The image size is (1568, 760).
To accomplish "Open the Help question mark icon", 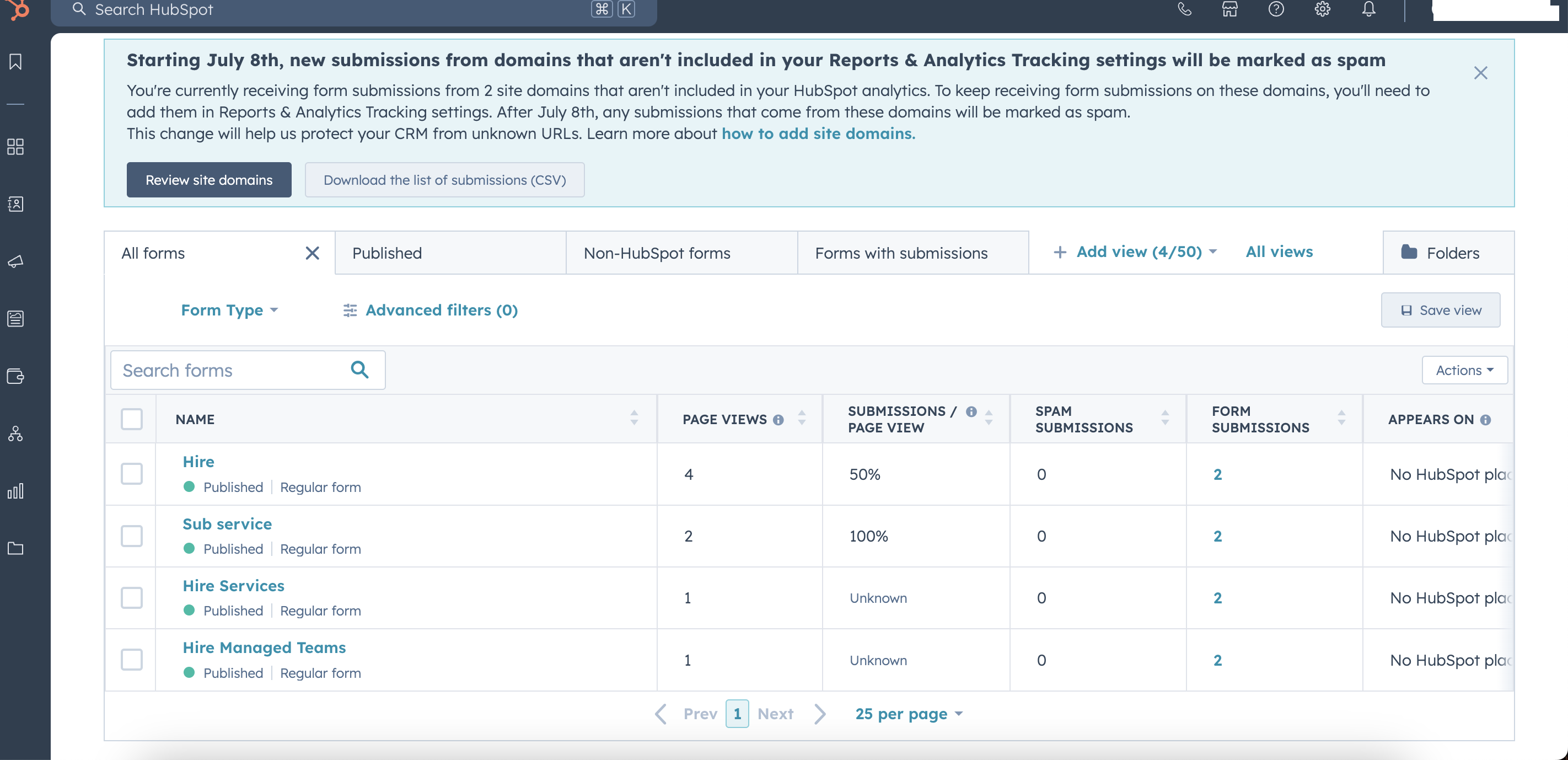I will point(1276,9).
